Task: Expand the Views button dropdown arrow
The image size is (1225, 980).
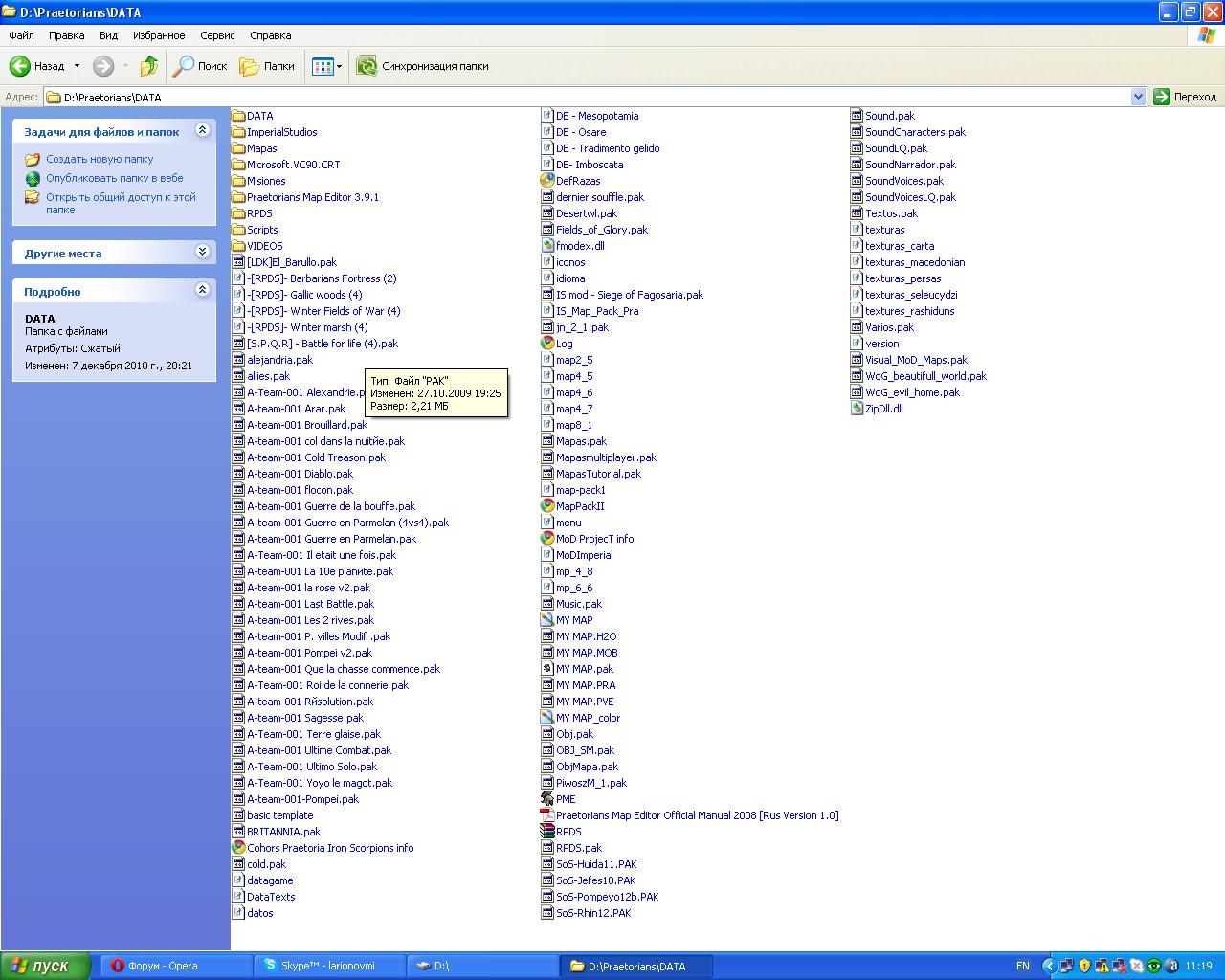Action: (x=339, y=67)
